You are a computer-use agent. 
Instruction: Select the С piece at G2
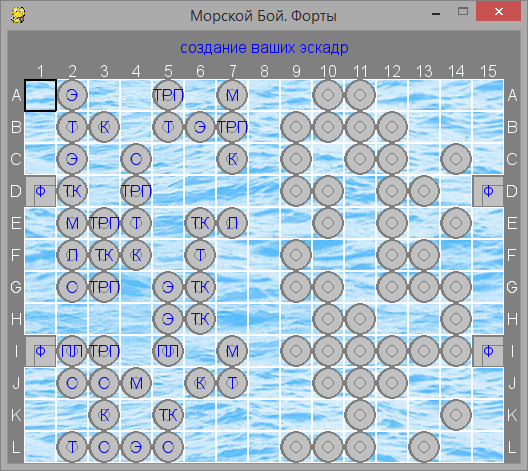(72, 287)
